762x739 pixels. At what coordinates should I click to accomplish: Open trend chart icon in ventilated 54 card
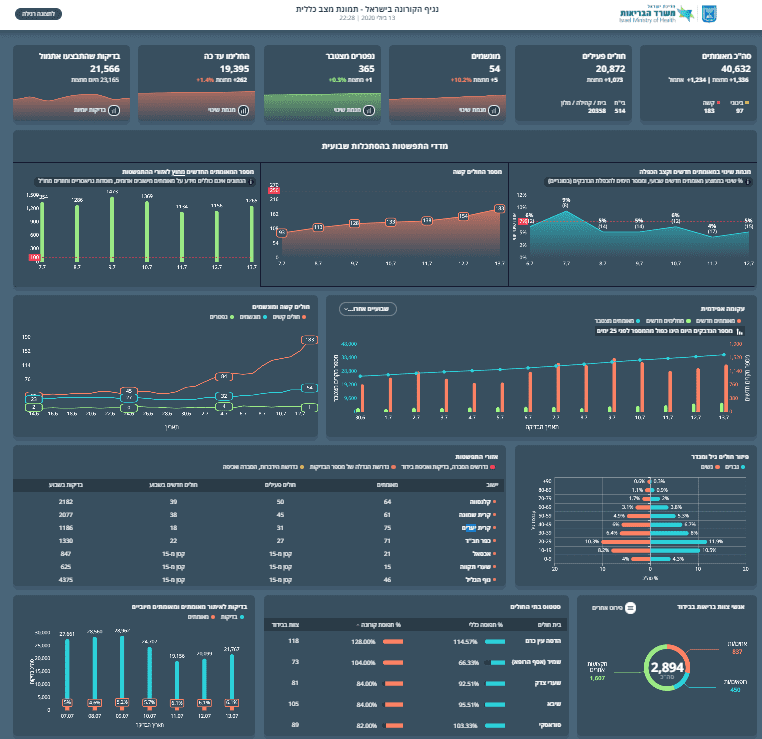pyautogui.click(x=494, y=110)
